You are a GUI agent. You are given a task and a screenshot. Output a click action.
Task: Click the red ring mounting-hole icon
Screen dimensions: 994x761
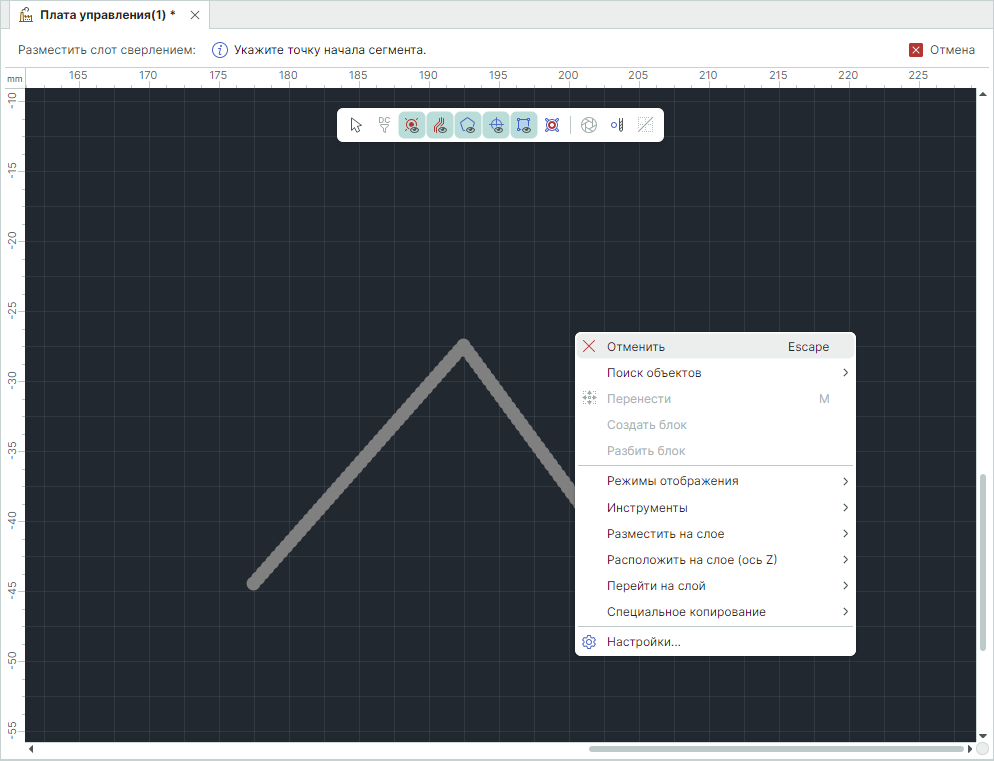coord(552,125)
